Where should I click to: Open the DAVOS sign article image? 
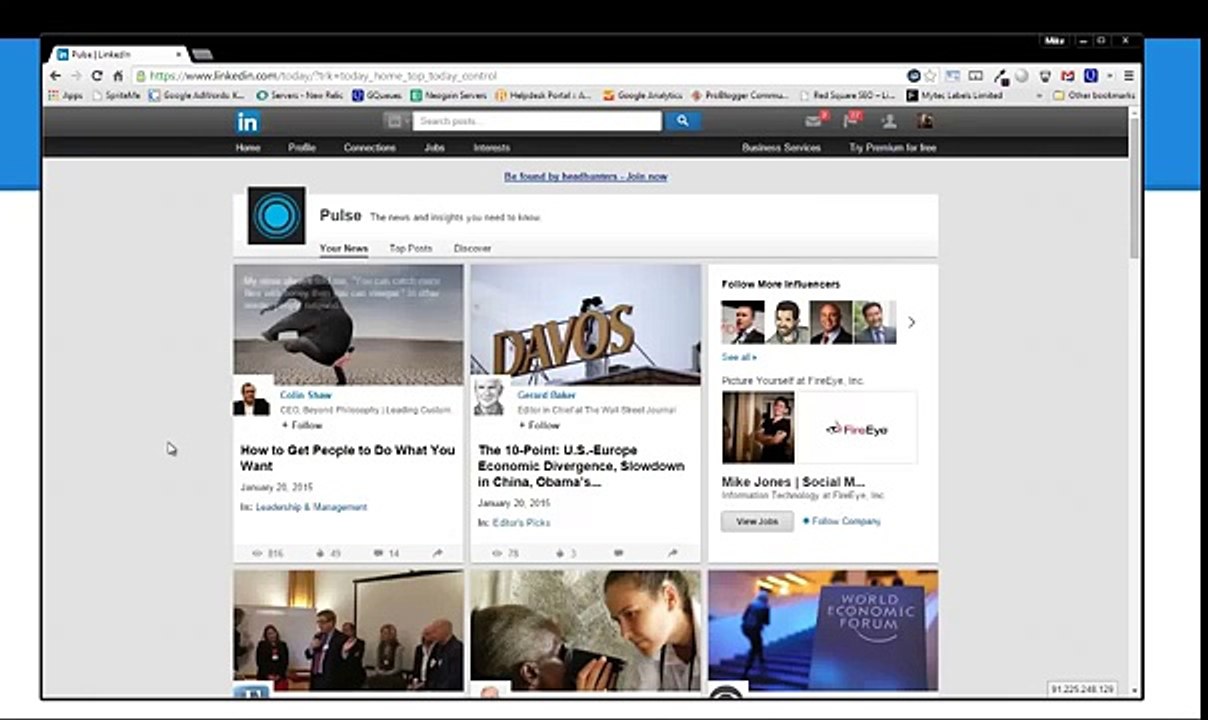click(x=585, y=324)
